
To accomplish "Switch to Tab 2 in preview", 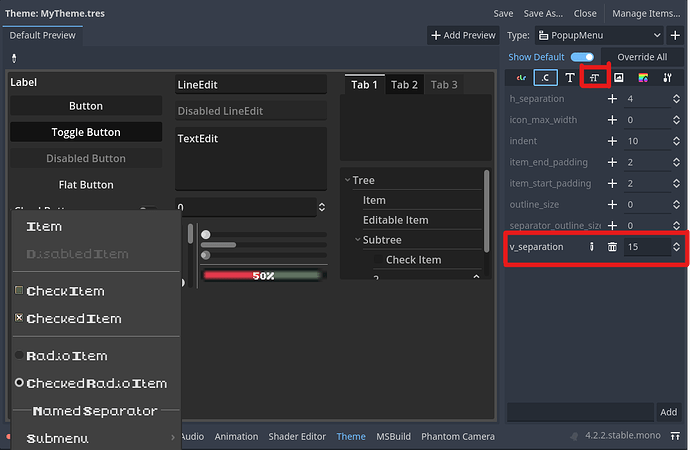I will tap(404, 84).
